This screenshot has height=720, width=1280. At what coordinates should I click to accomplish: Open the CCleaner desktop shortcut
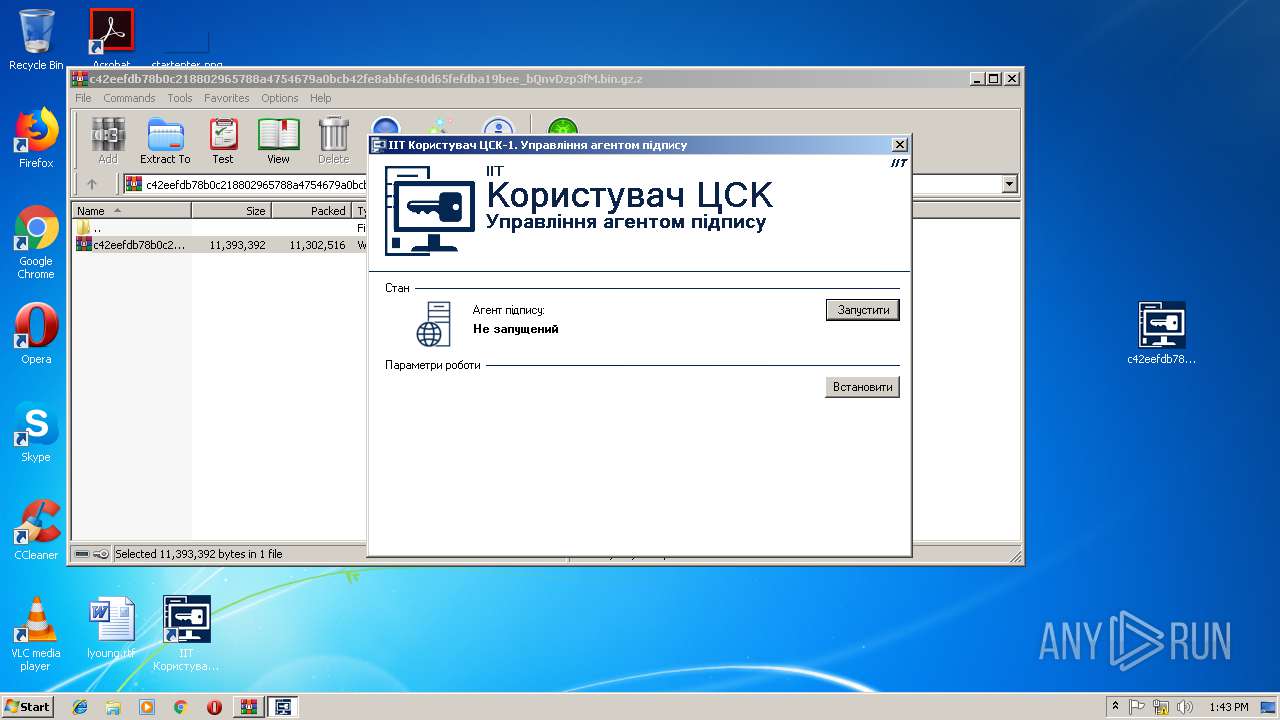tap(36, 530)
